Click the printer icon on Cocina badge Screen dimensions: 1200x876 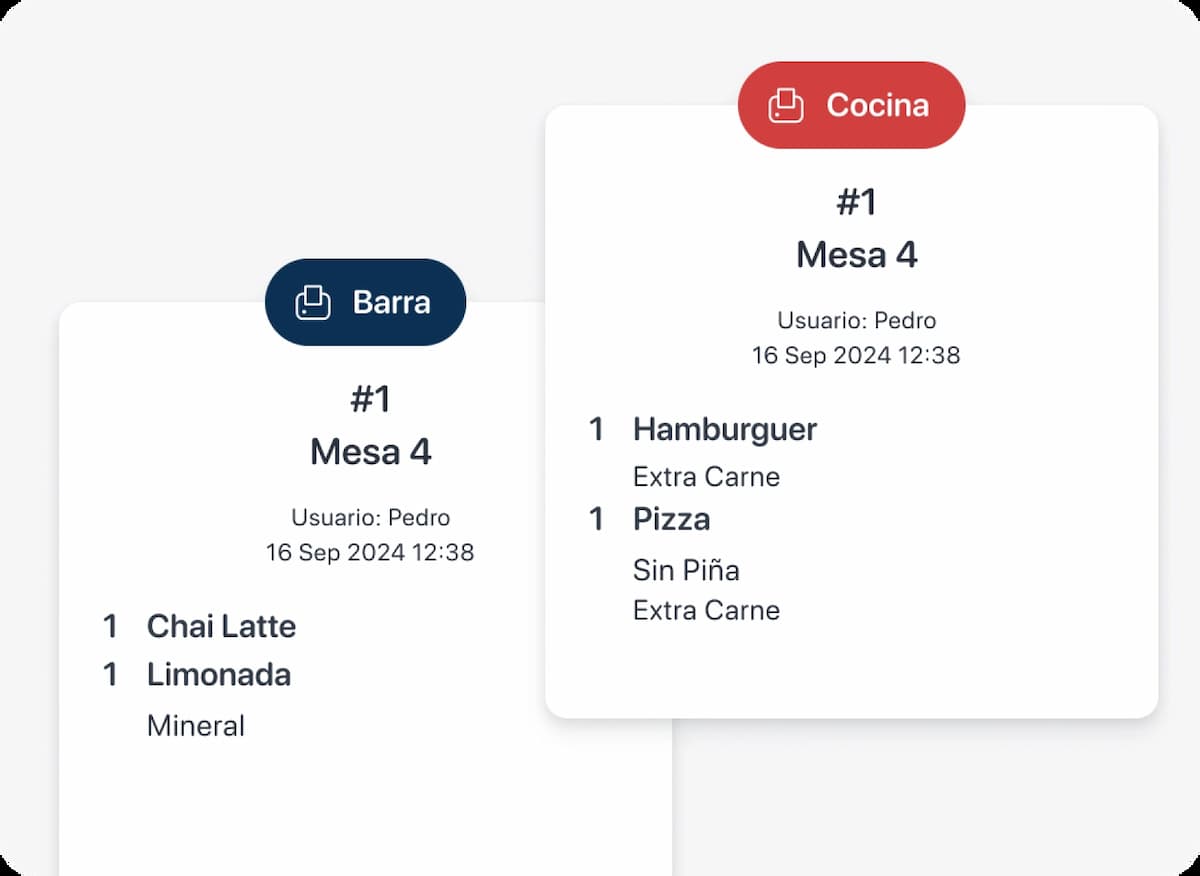click(x=786, y=106)
